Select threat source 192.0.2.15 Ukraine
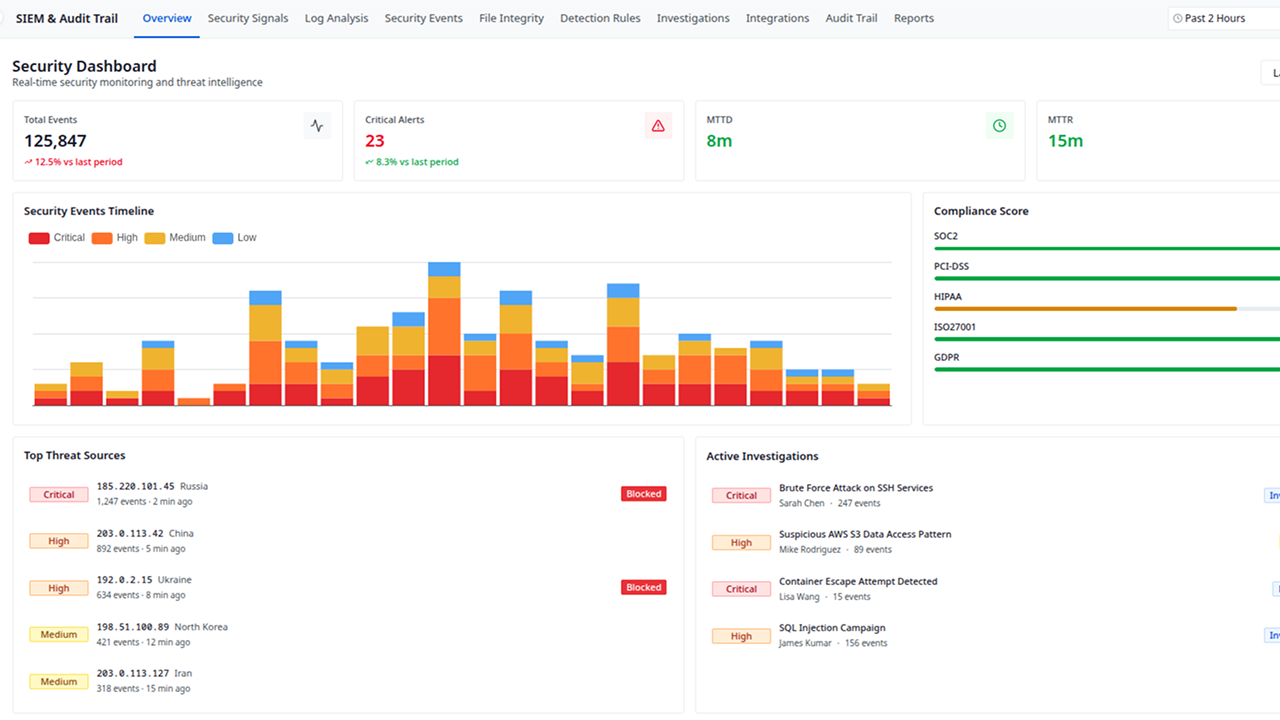Viewport: 1280px width, 720px height. [348, 587]
